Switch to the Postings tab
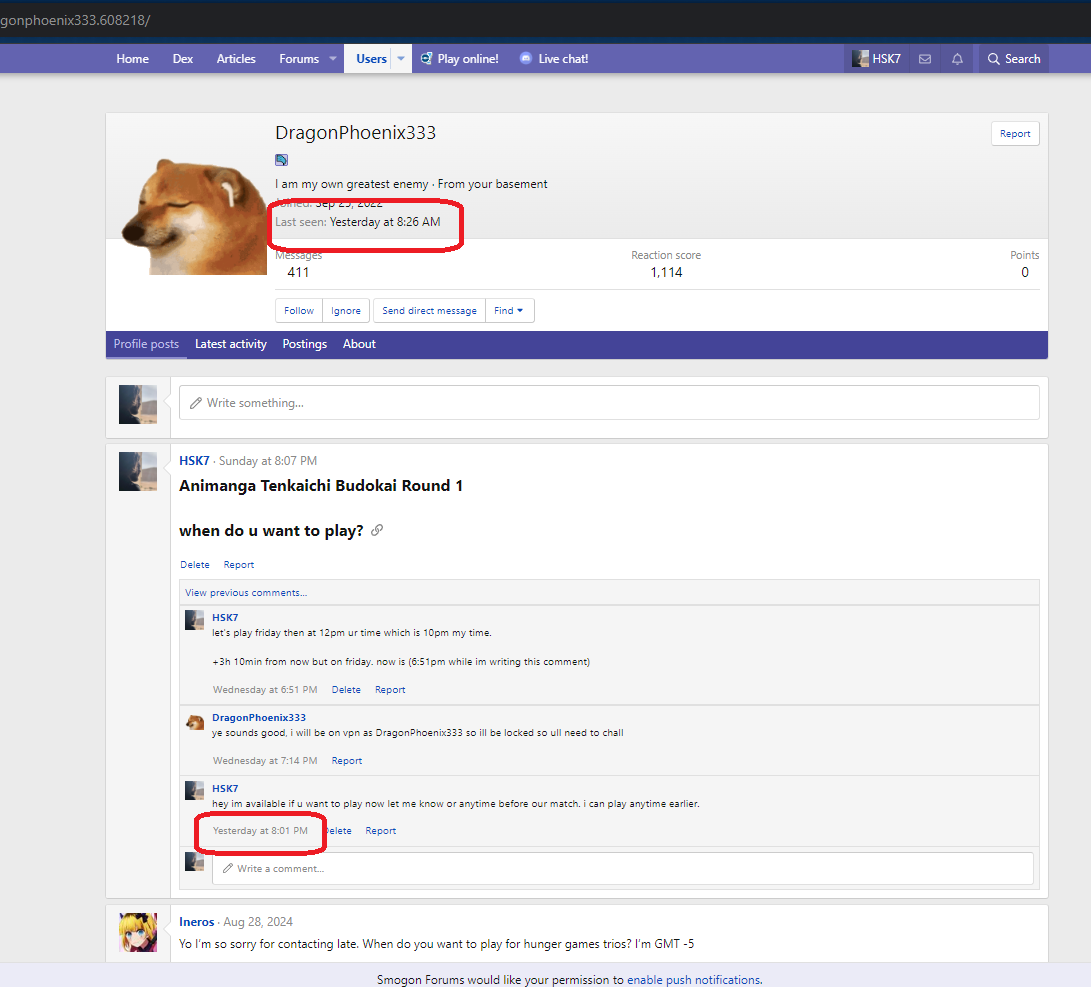 tap(304, 344)
